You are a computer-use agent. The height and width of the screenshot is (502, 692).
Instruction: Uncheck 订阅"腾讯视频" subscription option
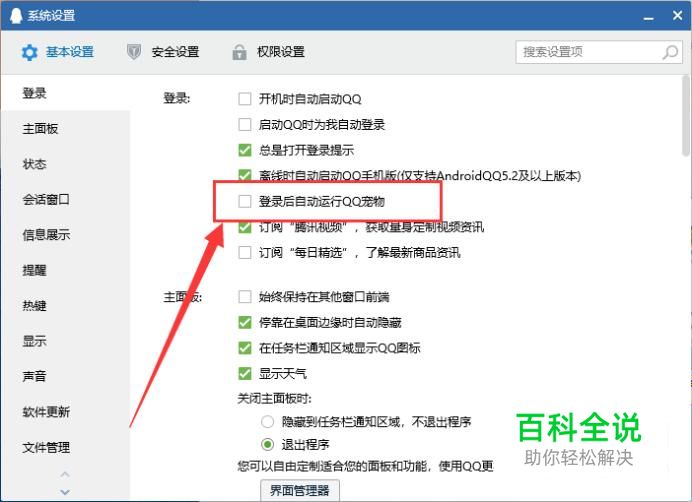click(244, 227)
